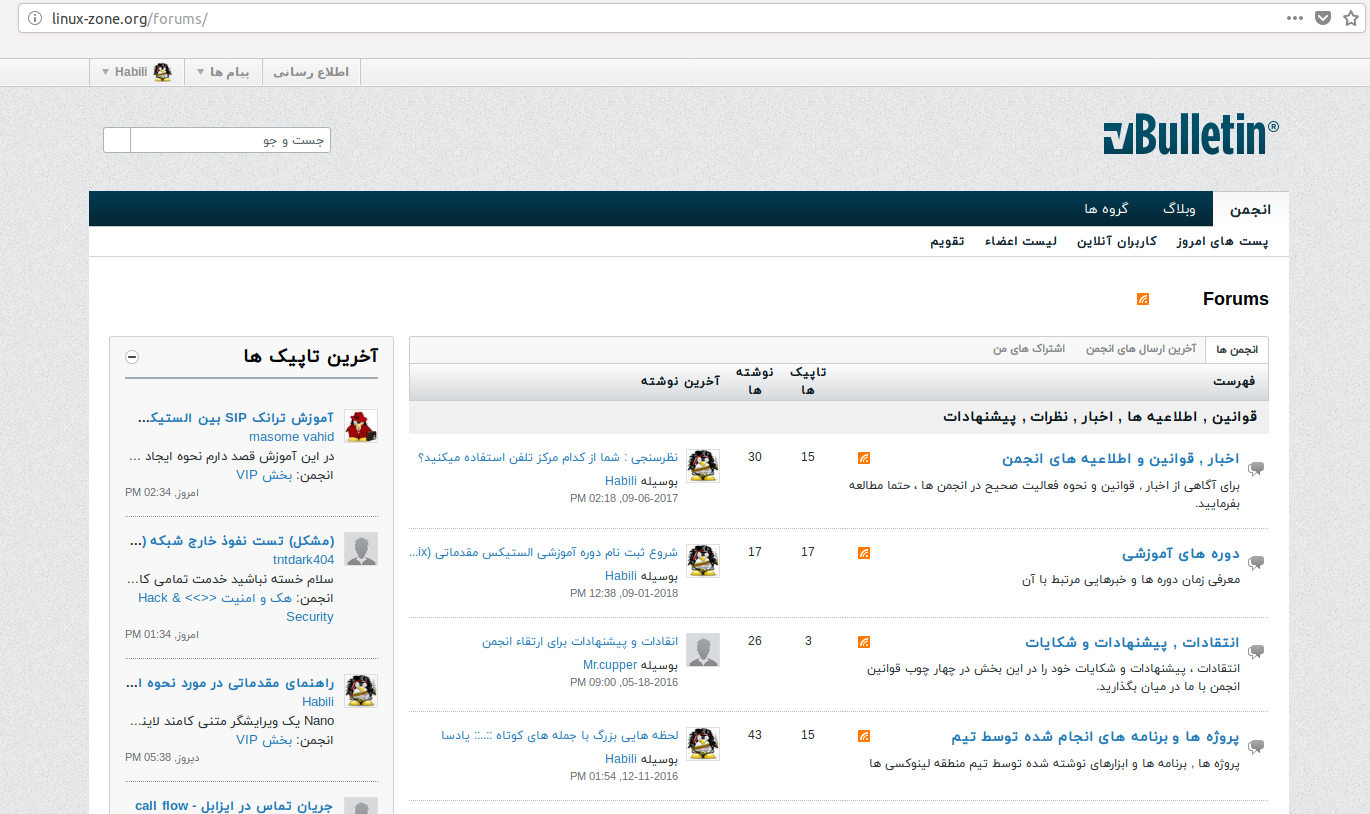This screenshot has height=814, width=1370.
Task: Click the site information icon in address bar
Action: 35,18
